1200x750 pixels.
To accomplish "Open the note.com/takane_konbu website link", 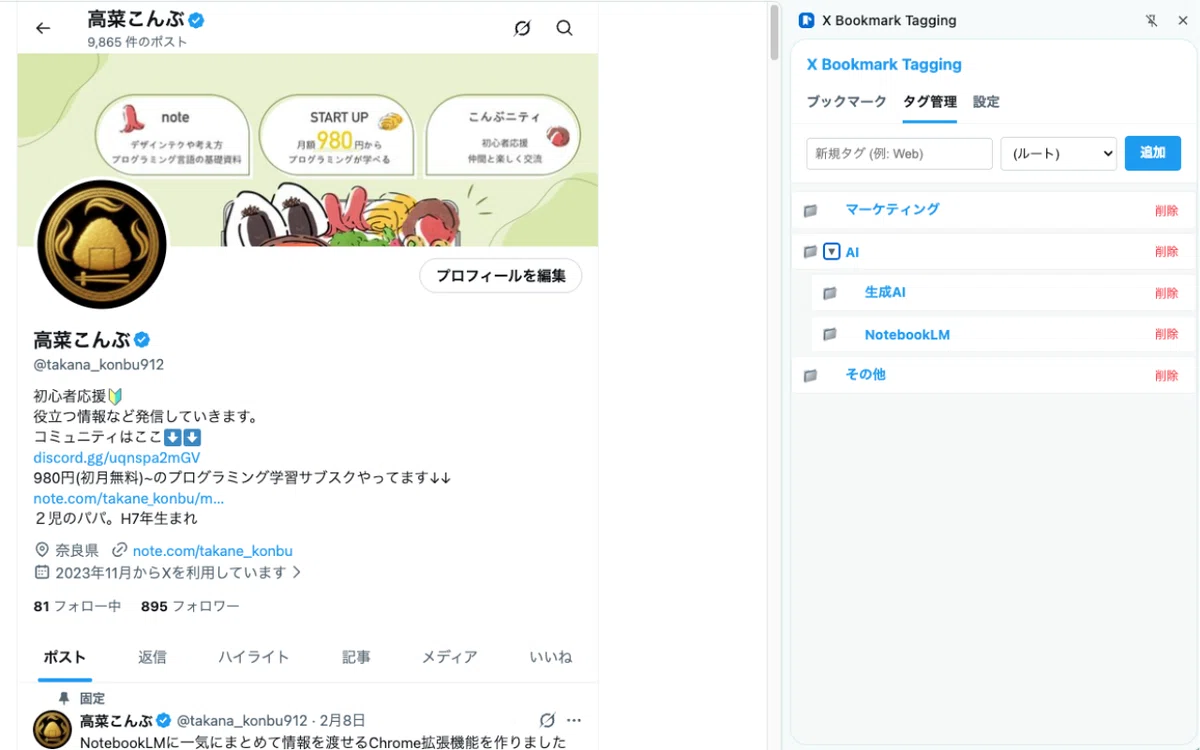I will coord(213,550).
